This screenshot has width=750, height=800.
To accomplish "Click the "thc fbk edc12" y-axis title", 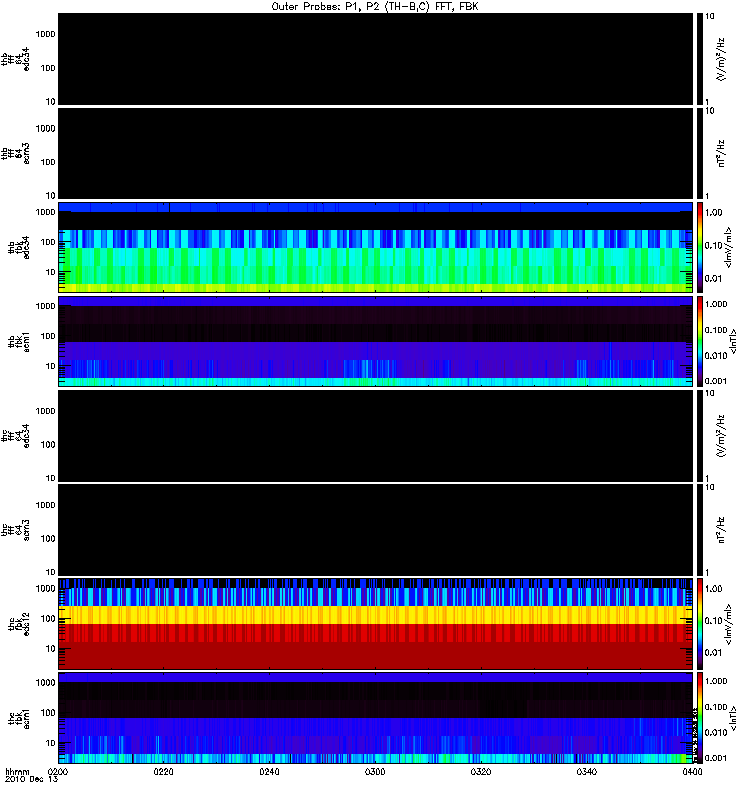I will tap(19, 624).
